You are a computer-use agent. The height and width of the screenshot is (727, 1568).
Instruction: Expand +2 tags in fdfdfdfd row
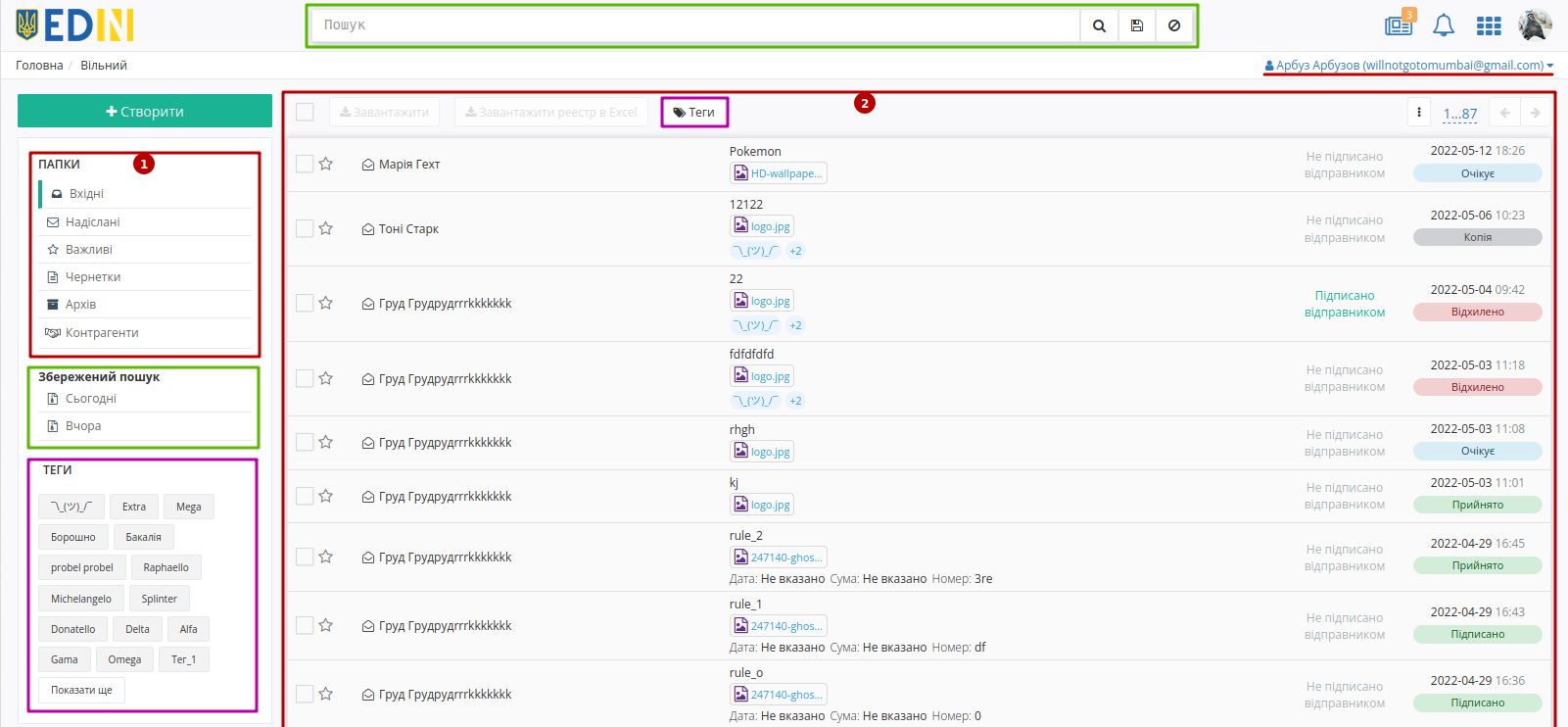[x=795, y=401]
